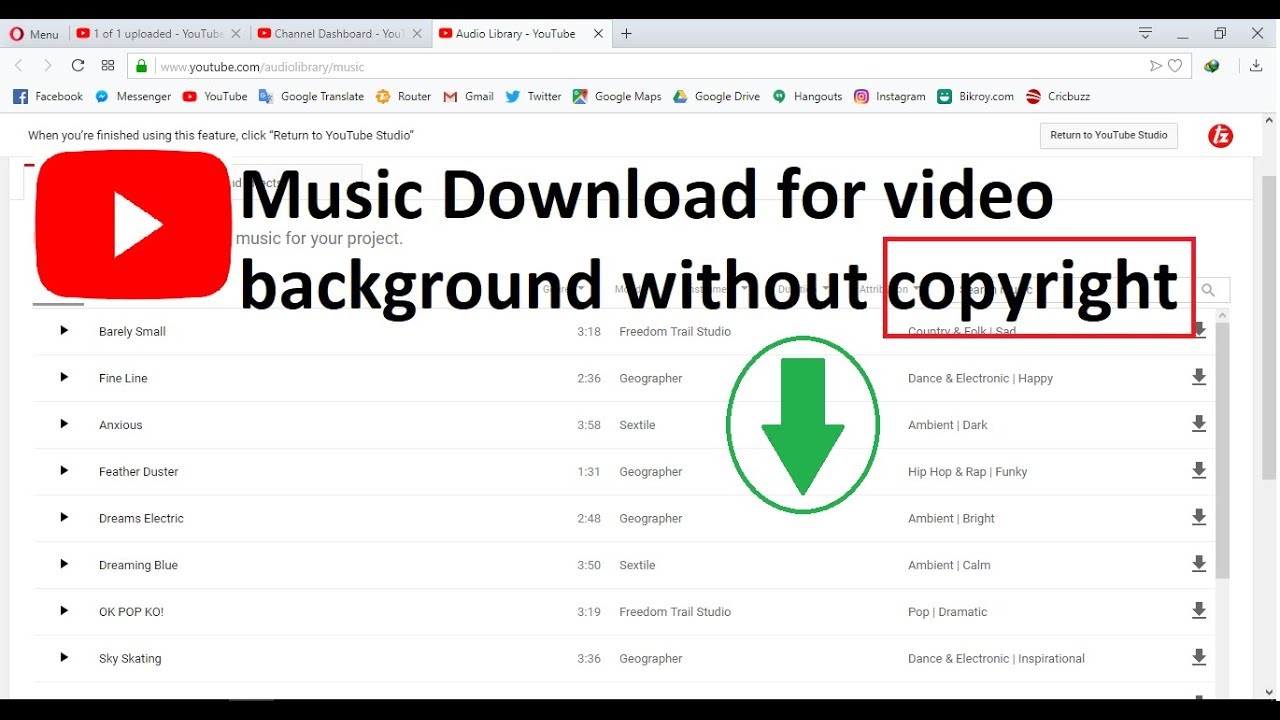Viewport: 1280px width, 720px height.
Task: Open the Speed Dial start page
Action: [x=108, y=66]
